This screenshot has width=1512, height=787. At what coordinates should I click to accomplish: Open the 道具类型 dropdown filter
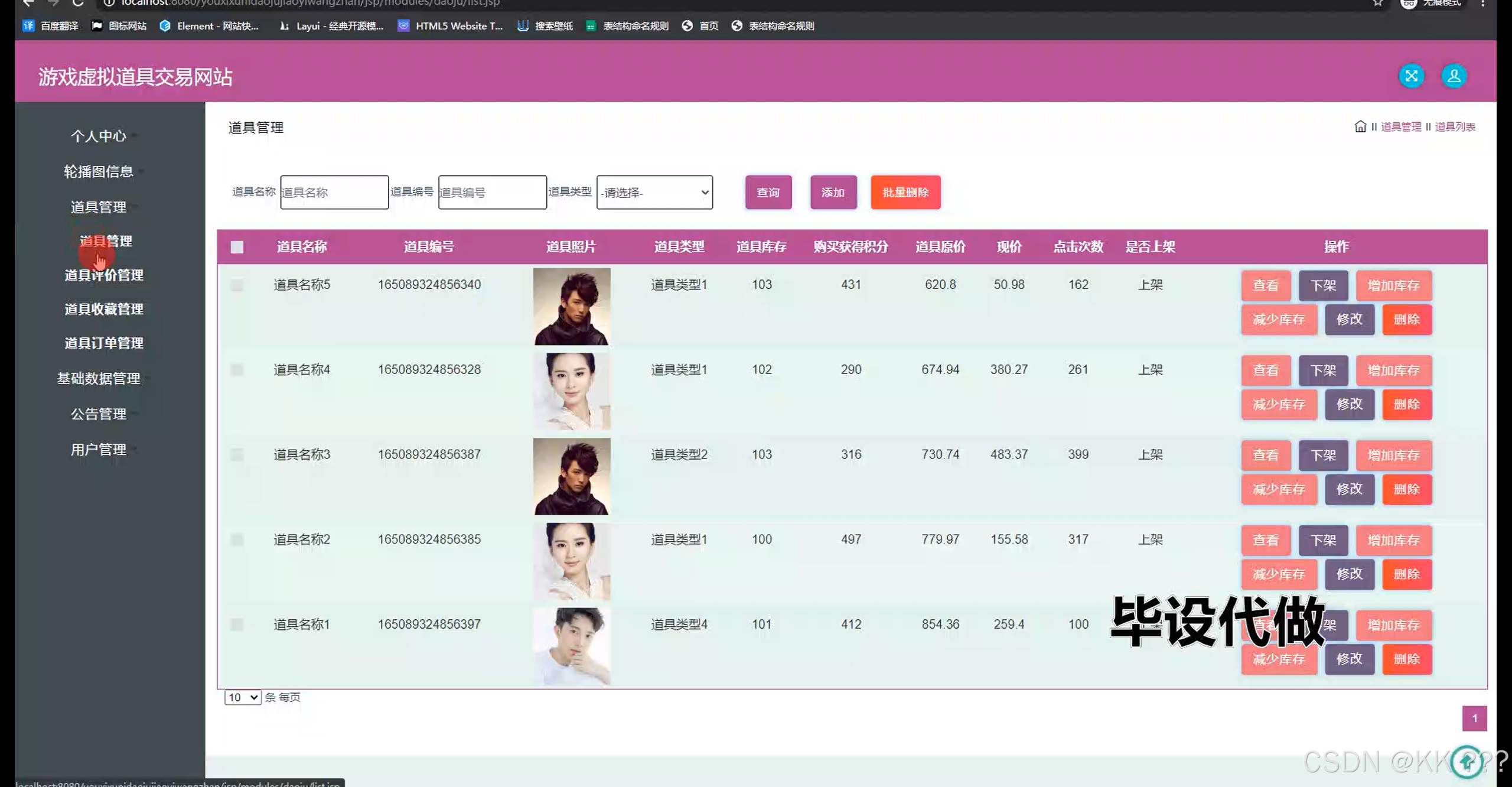tap(654, 193)
